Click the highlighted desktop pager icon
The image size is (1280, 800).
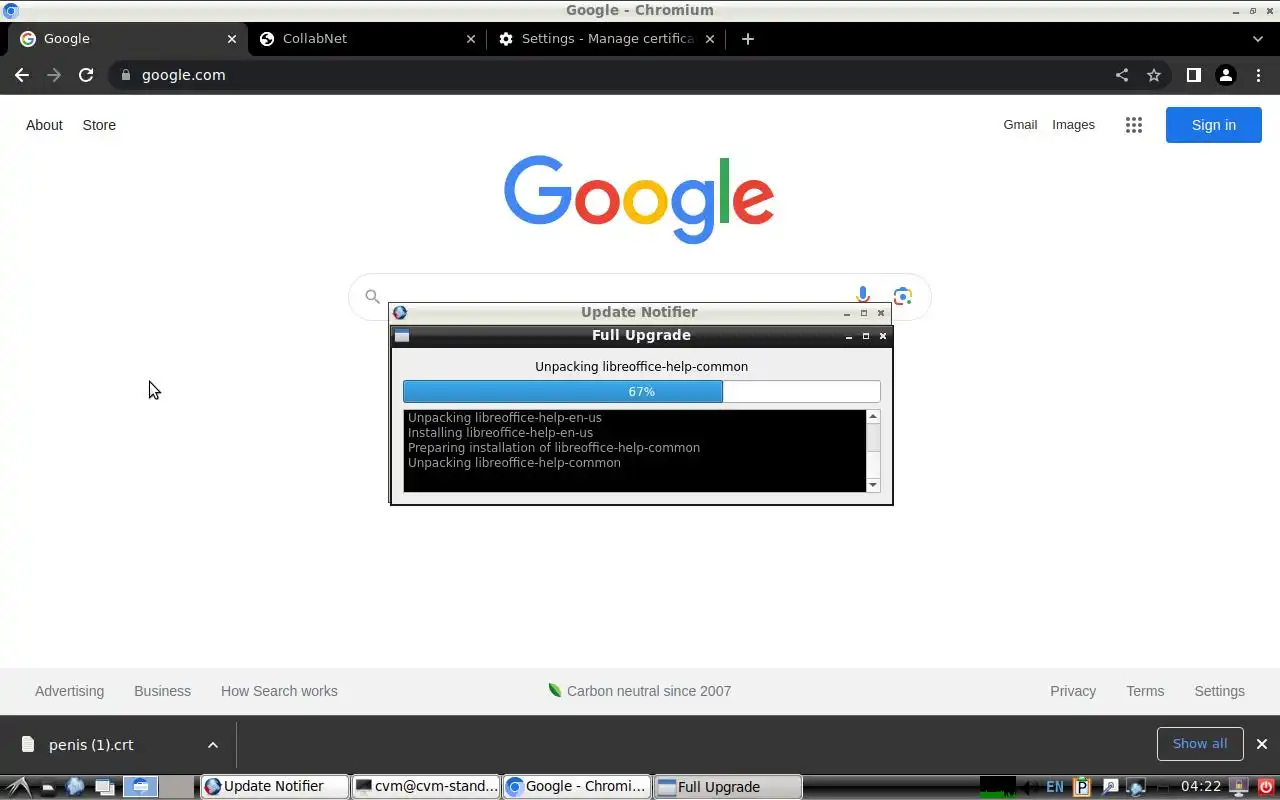(140, 787)
